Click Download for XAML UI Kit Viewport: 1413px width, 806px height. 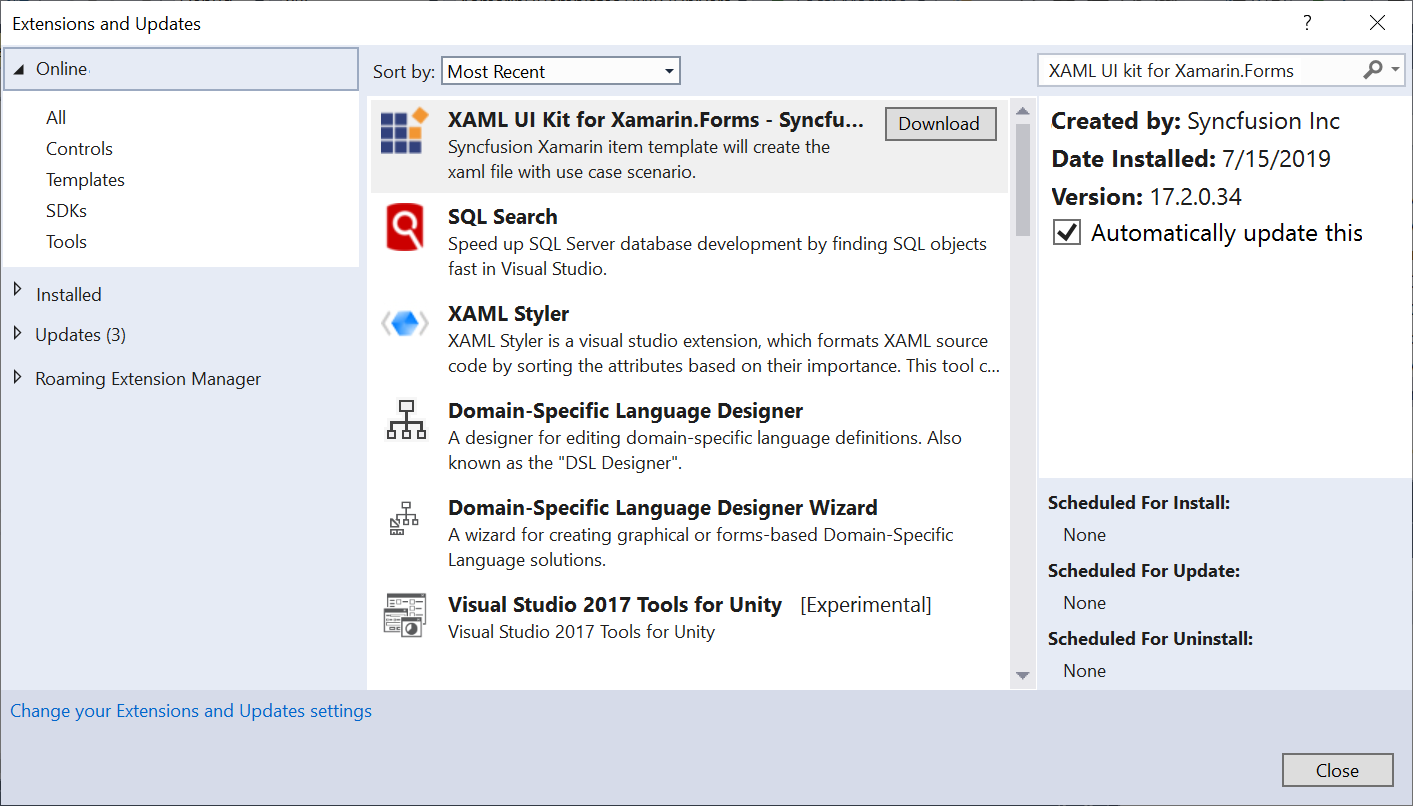[x=940, y=124]
